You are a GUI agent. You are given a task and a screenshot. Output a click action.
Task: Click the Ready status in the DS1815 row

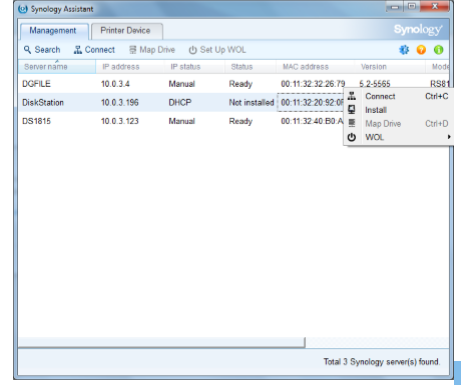[241, 121]
